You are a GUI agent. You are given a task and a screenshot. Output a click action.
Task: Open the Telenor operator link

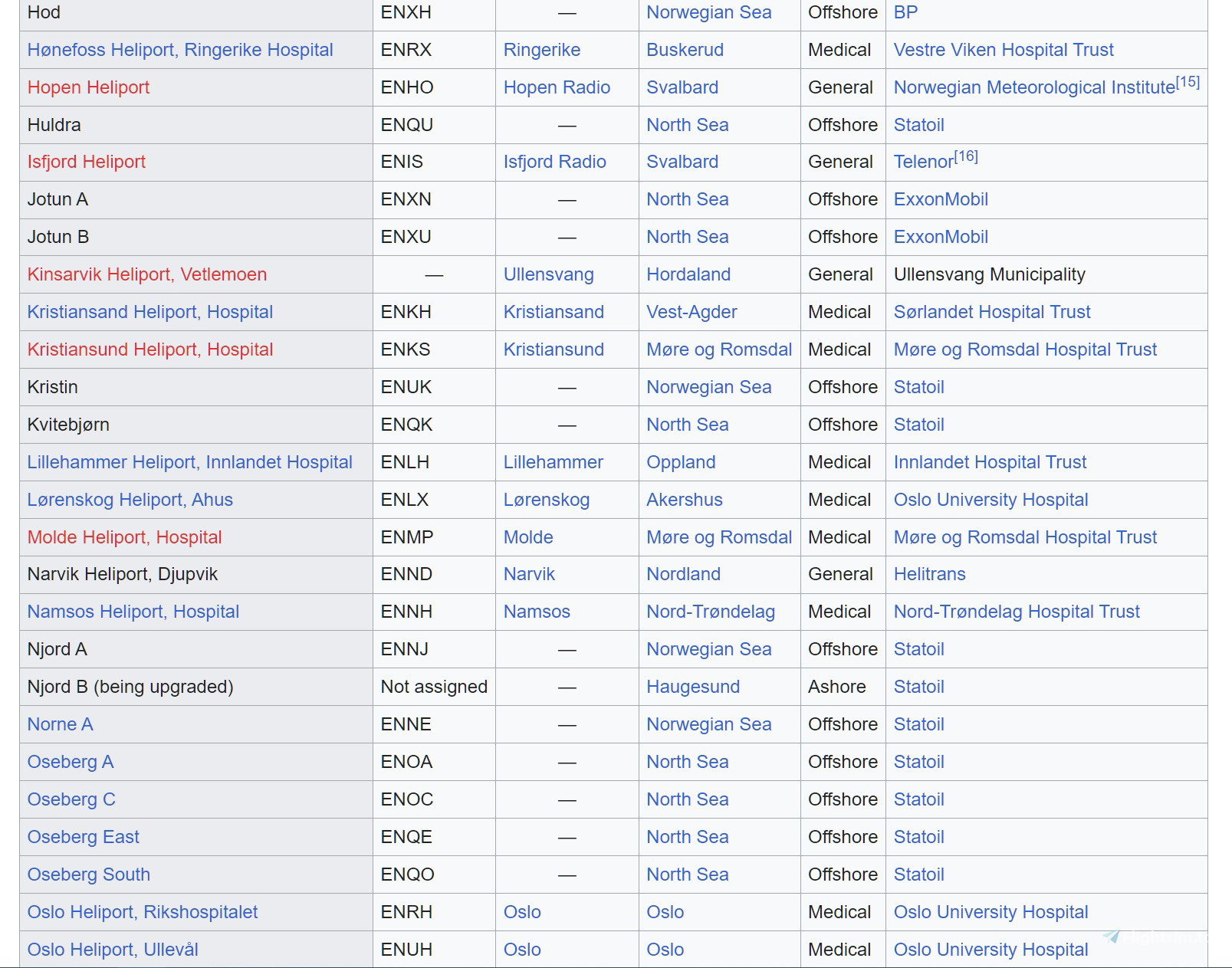[924, 162]
